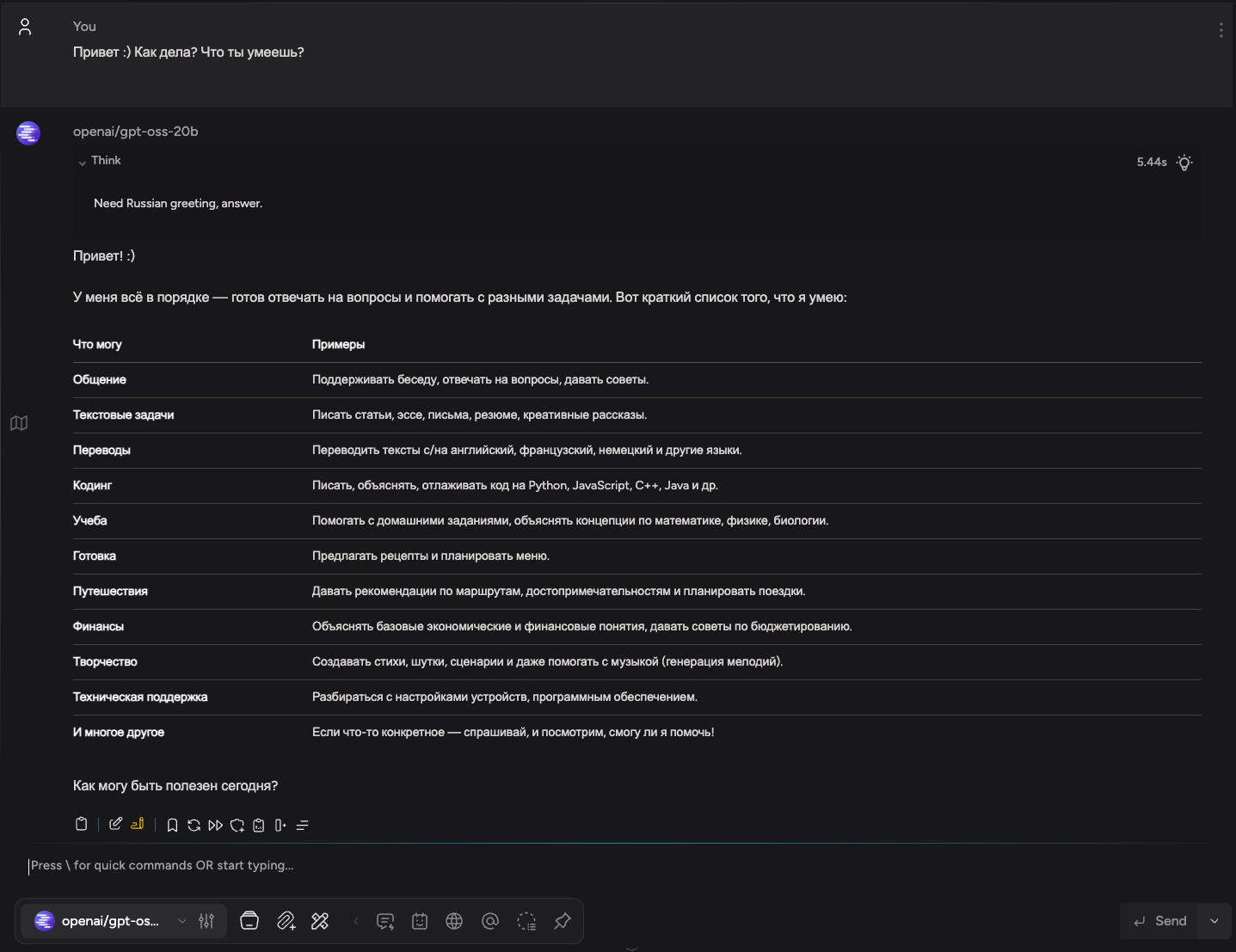Open the model parameter sliders settings

[206, 921]
